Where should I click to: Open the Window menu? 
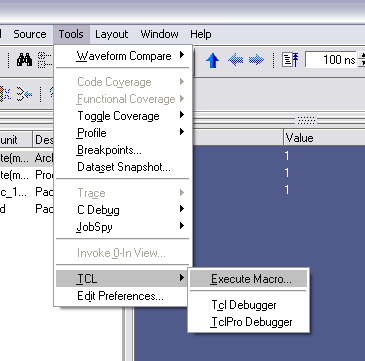click(159, 34)
